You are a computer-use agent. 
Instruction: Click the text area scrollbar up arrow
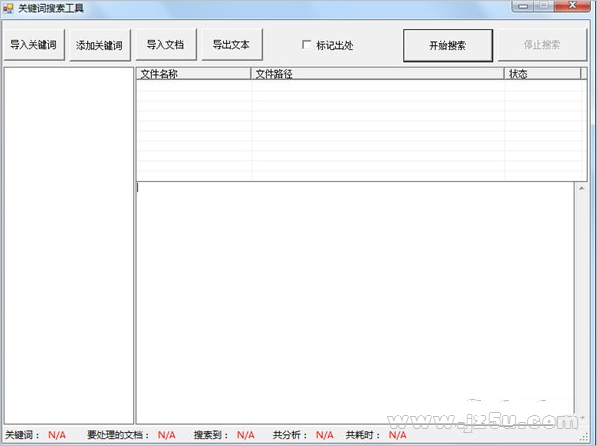[581, 188]
